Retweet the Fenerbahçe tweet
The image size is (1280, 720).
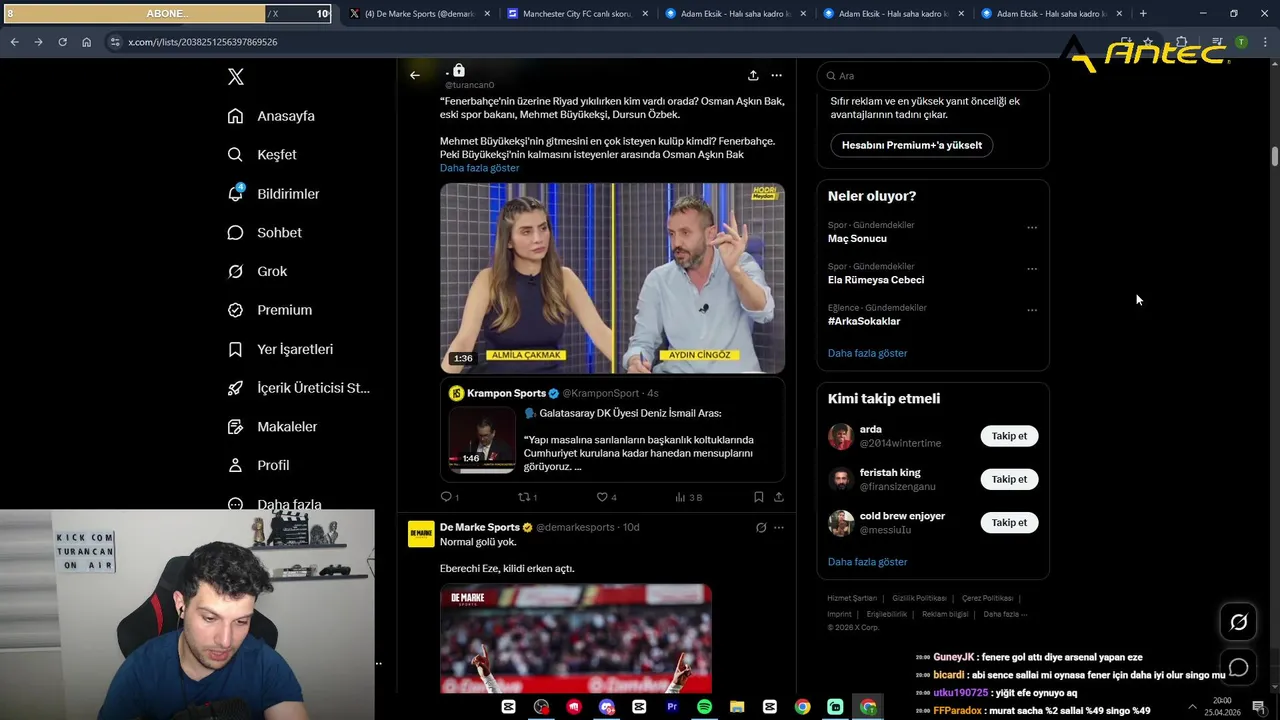524,497
